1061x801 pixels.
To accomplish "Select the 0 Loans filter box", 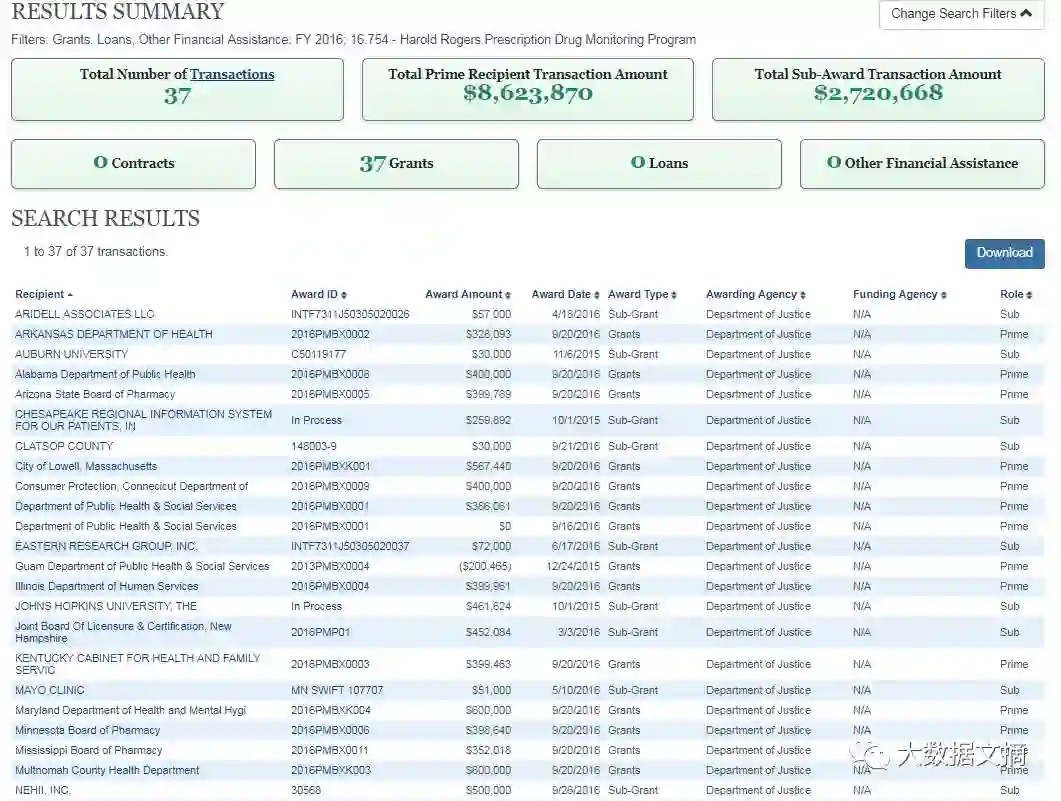I will coord(659,164).
